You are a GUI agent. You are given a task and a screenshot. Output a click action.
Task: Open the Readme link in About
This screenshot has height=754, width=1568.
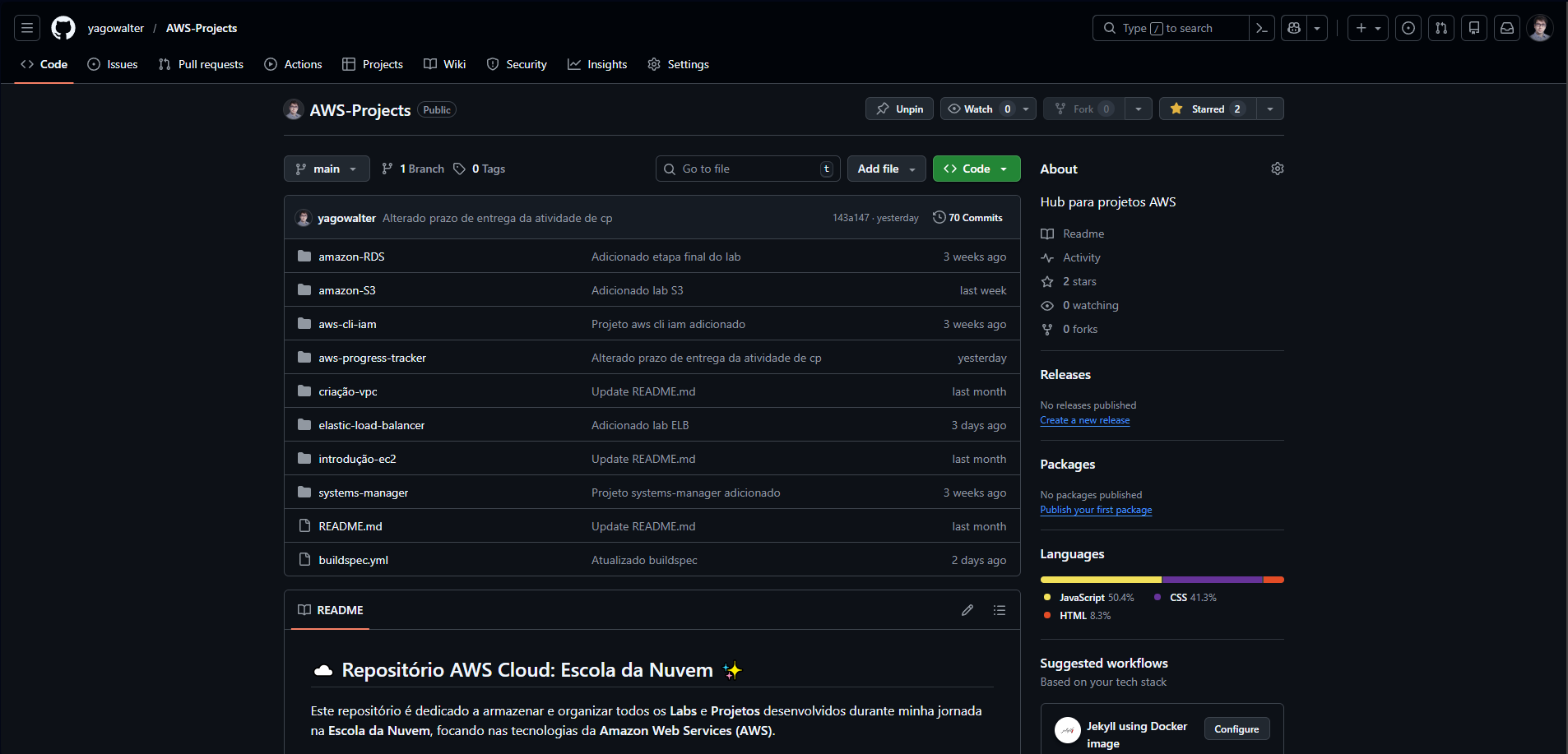click(1073, 234)
